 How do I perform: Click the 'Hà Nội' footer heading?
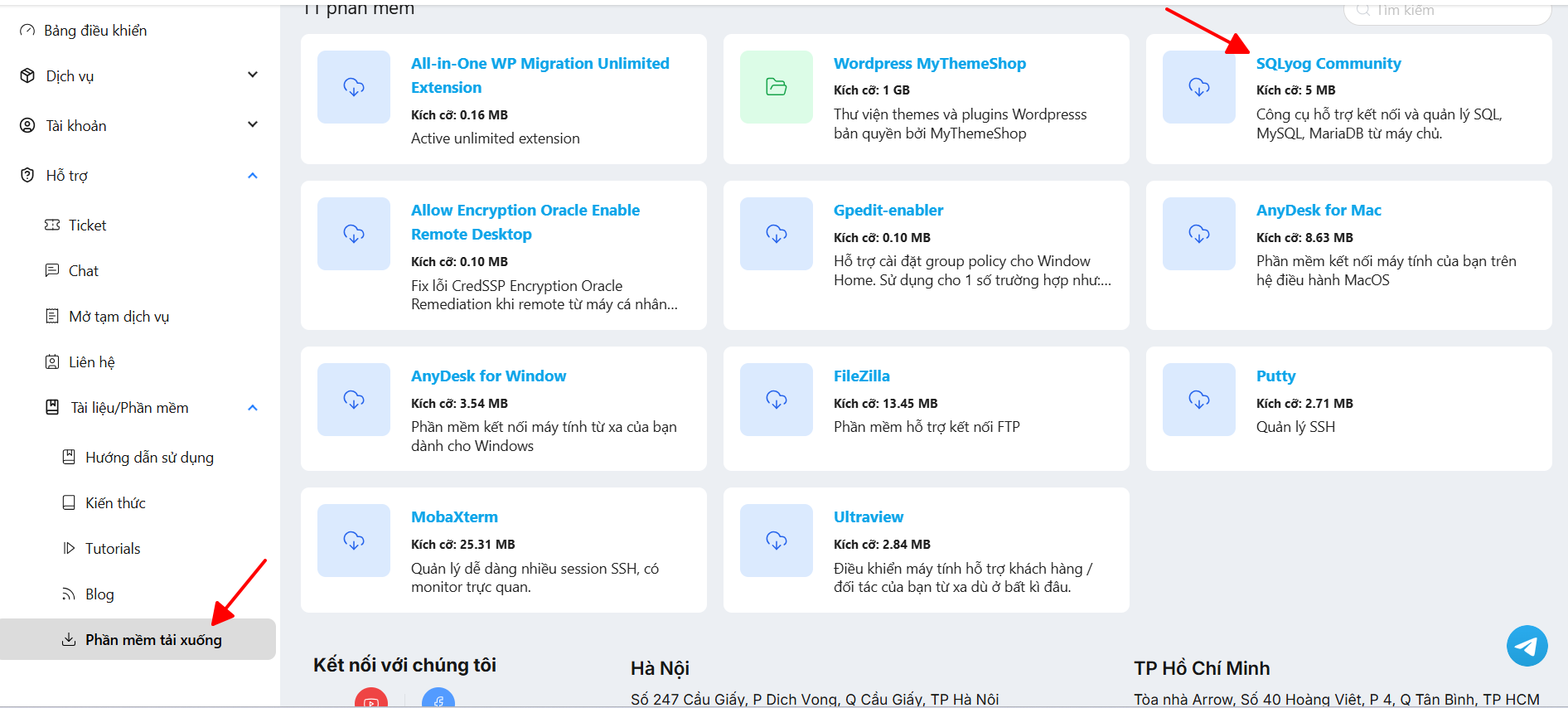(x=660, y=668)
